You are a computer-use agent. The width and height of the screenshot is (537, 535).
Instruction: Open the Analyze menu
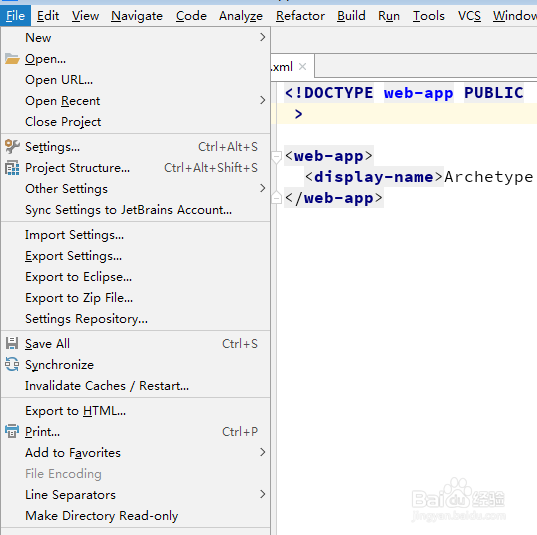[x=241, y=16]
